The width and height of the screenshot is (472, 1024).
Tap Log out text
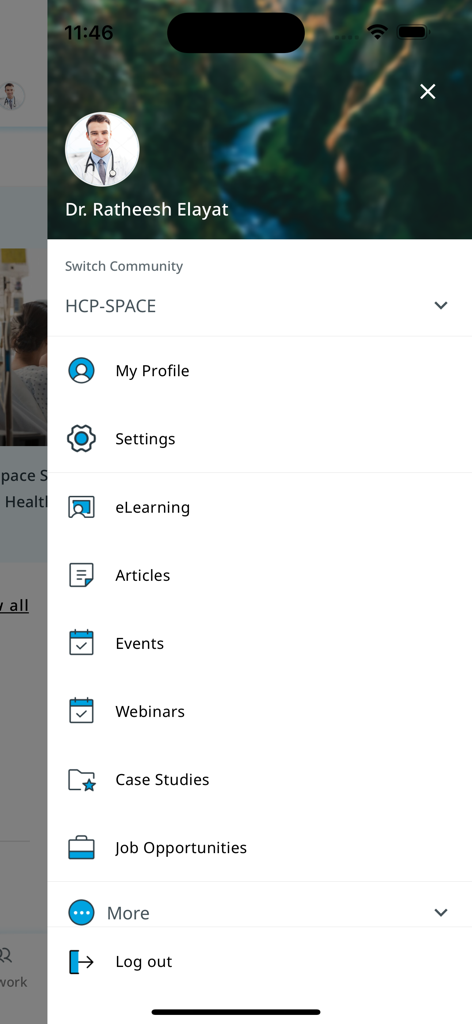tap(144, 962)
